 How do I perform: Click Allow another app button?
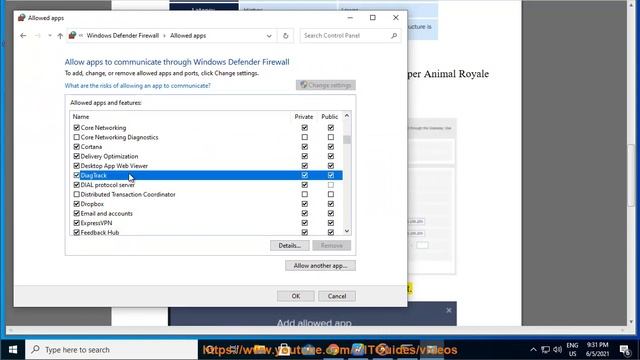click(320, 266)
